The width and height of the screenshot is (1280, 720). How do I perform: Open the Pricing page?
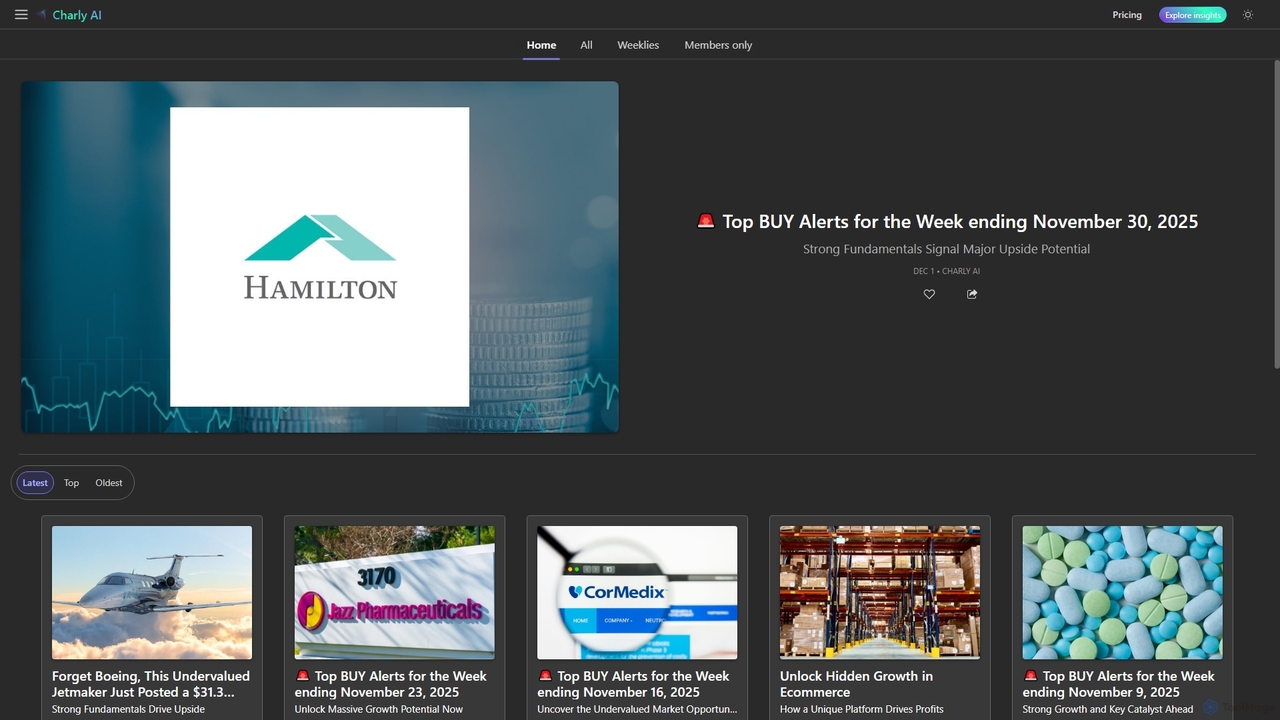coord(1127,15)
